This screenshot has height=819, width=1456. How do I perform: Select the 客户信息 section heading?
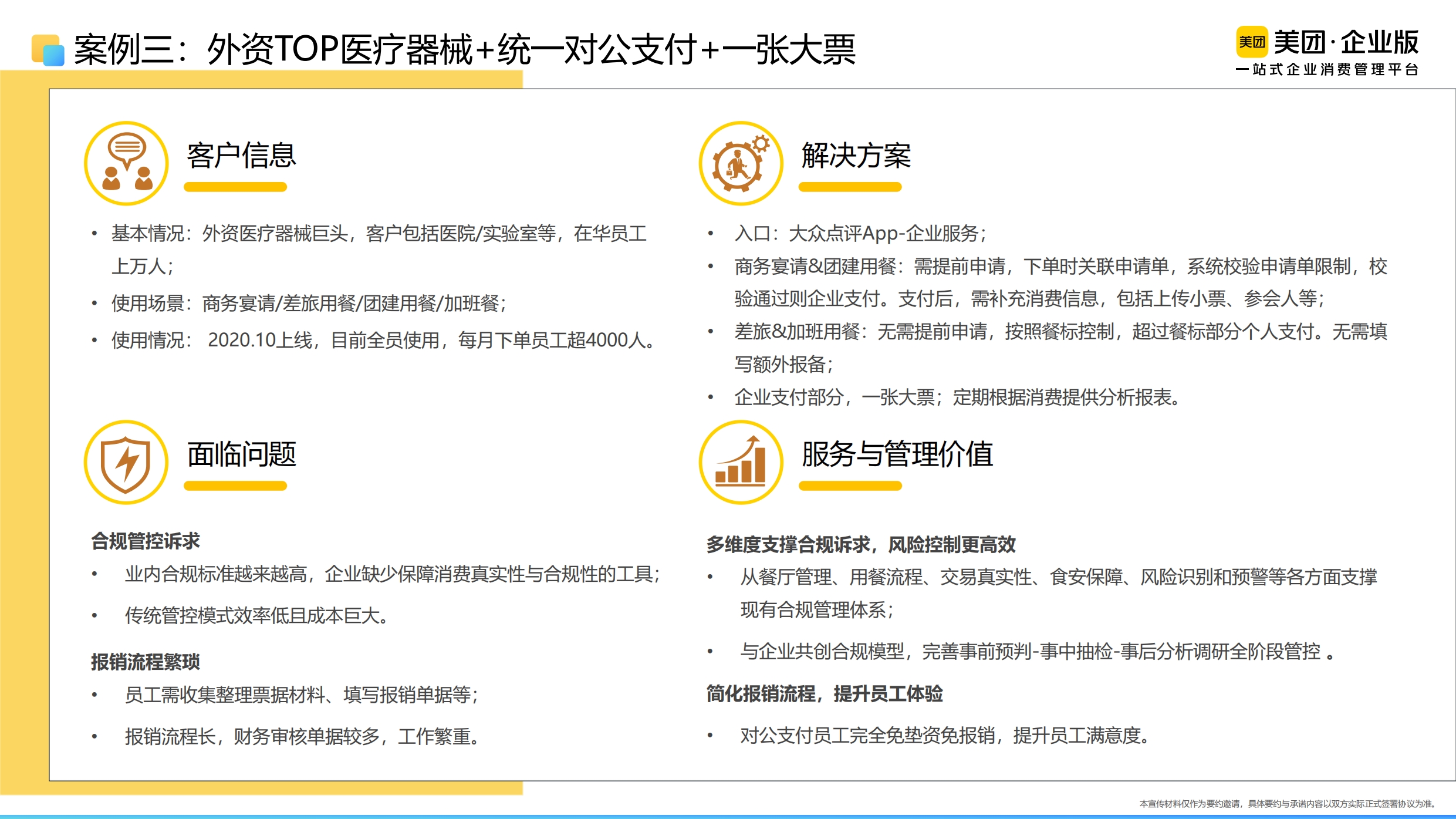click(x=241, y=156)
